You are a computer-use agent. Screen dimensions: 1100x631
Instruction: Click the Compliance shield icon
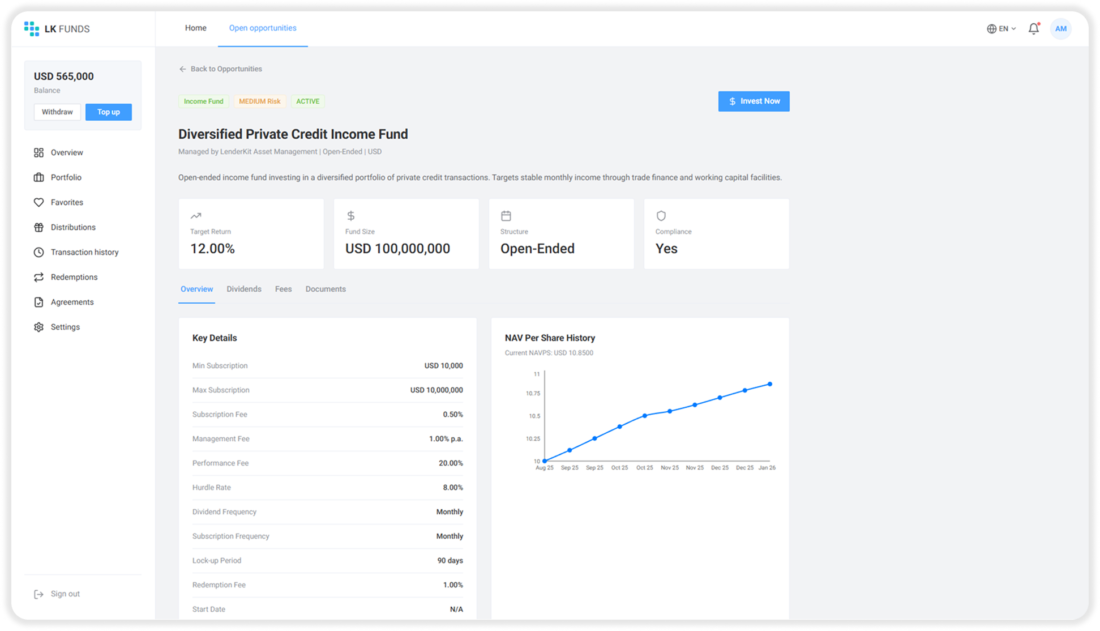[x=661, y=215]
